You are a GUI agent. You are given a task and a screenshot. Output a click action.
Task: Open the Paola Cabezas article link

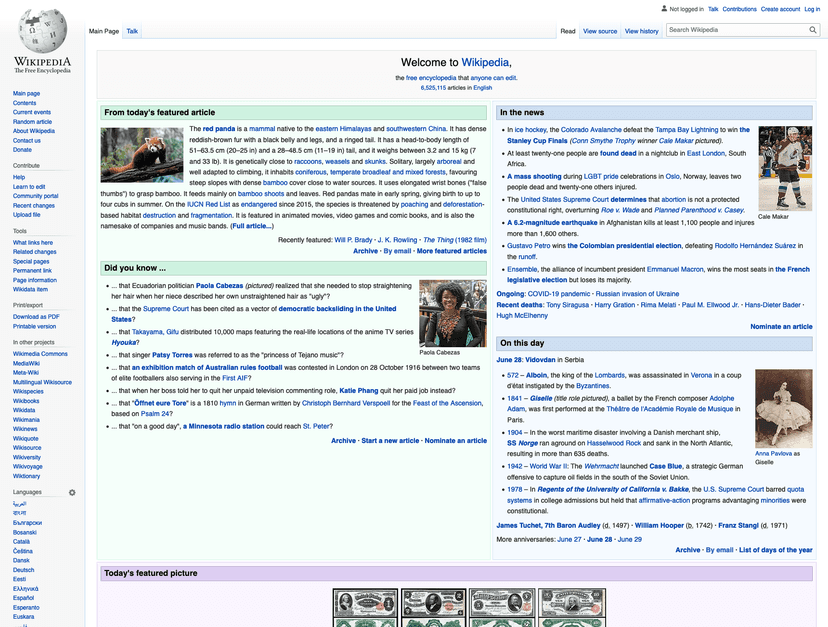(219, 286)
